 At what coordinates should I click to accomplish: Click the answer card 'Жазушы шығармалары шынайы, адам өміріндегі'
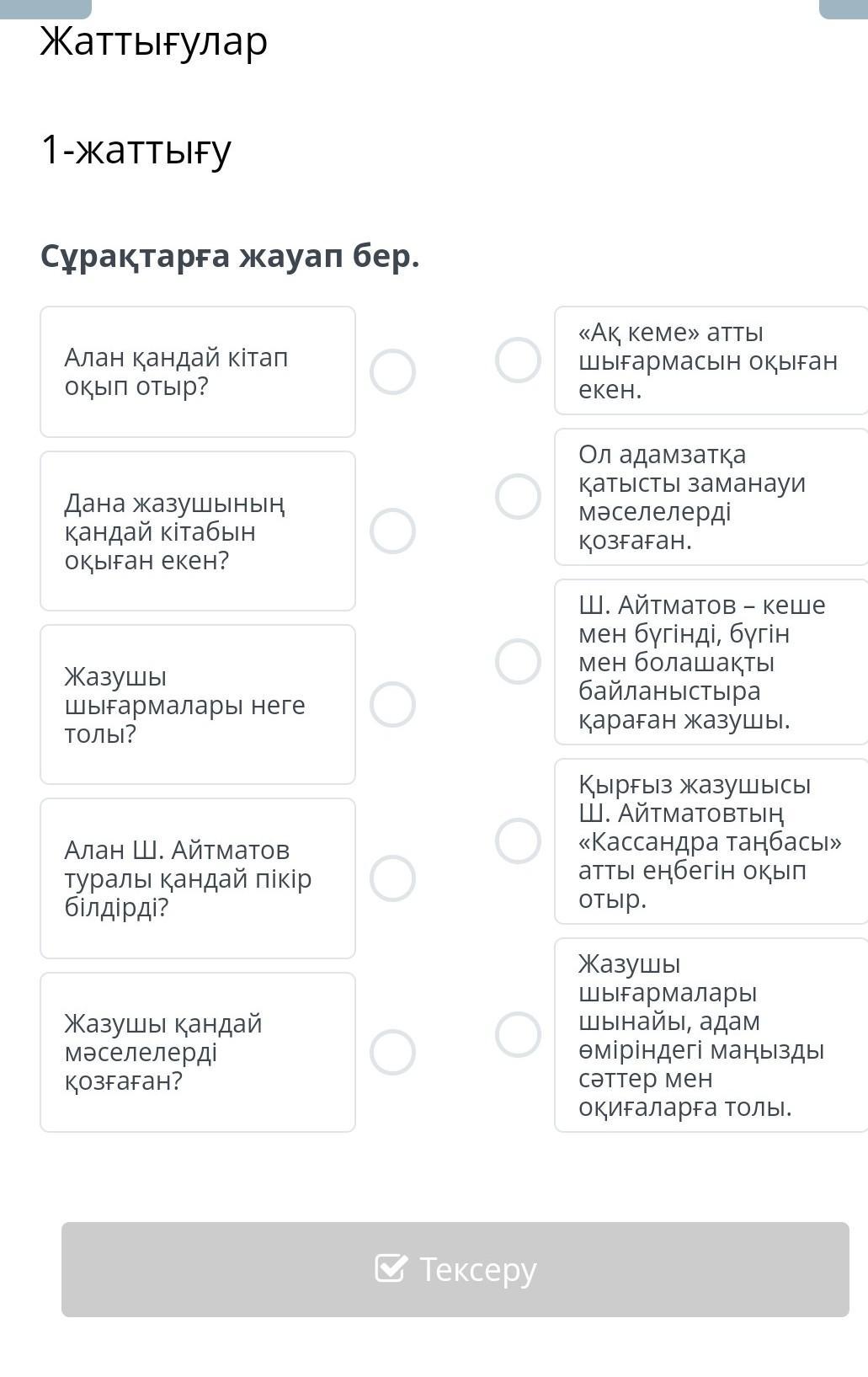[711, 1035]
